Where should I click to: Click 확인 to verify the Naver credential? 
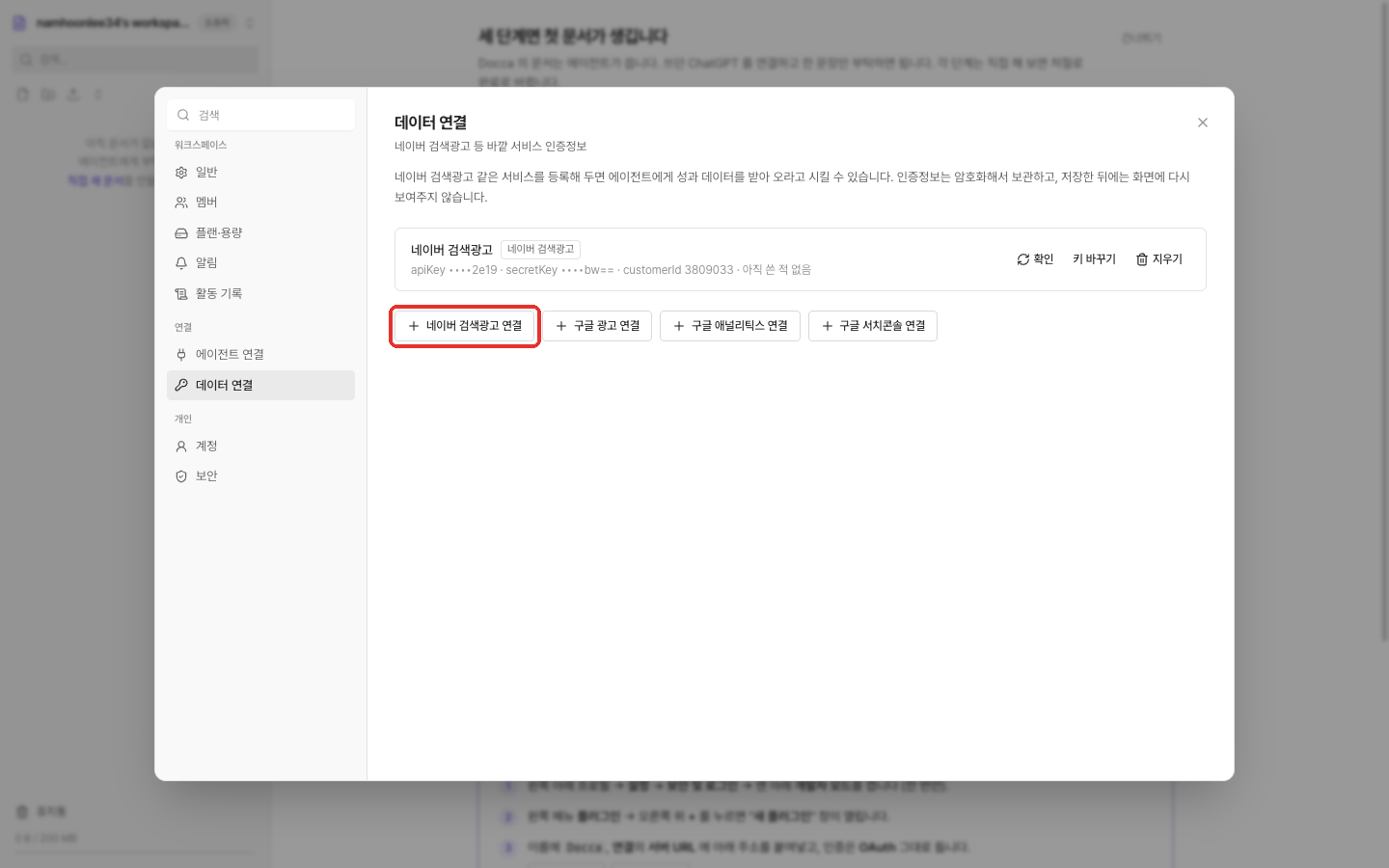coord(1035,259)
